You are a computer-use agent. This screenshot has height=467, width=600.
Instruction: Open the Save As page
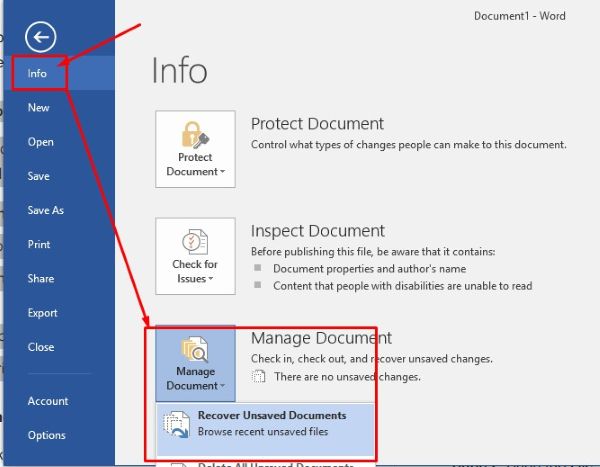(x=46, y=211)
